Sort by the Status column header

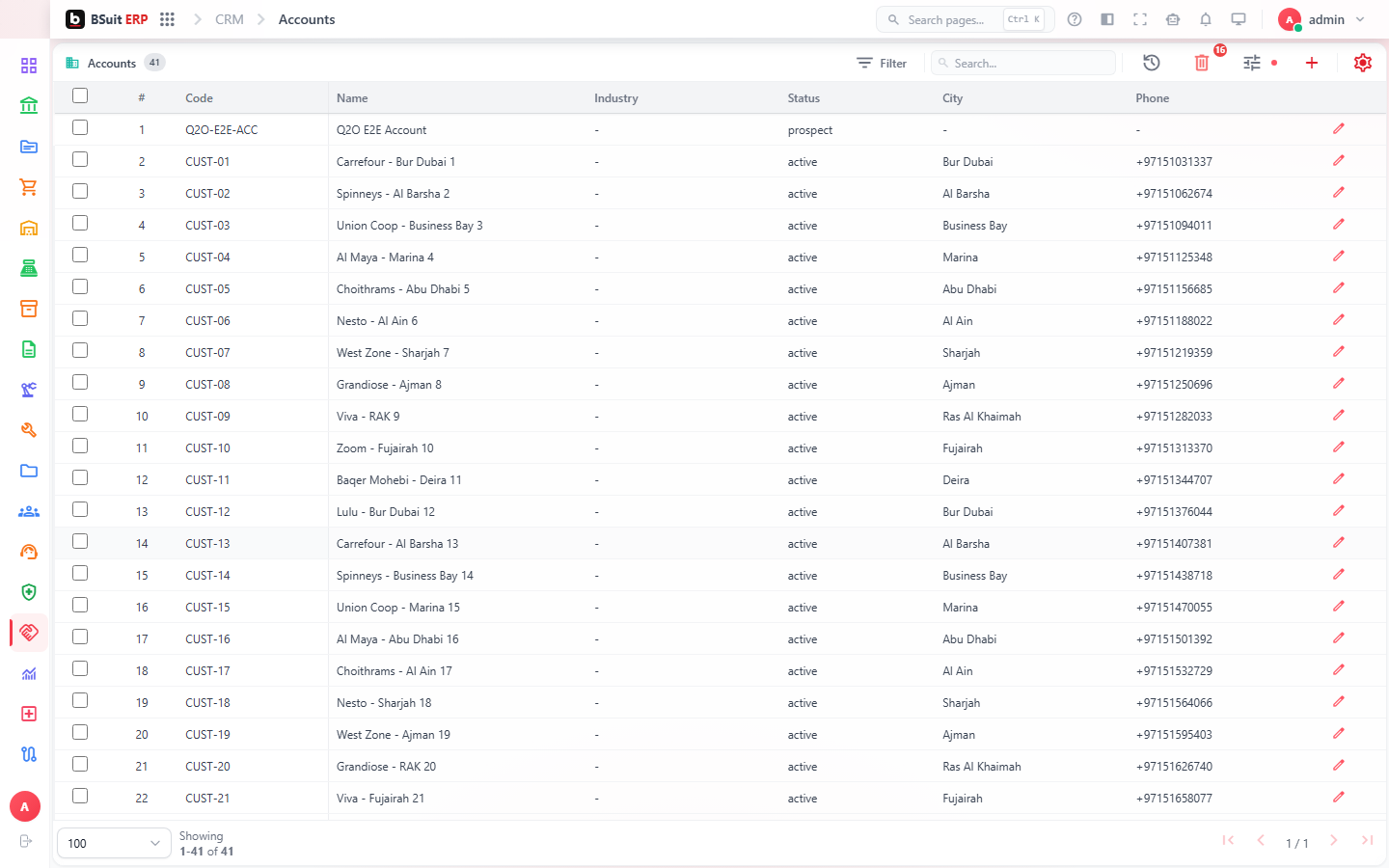[x=803, y=98]
